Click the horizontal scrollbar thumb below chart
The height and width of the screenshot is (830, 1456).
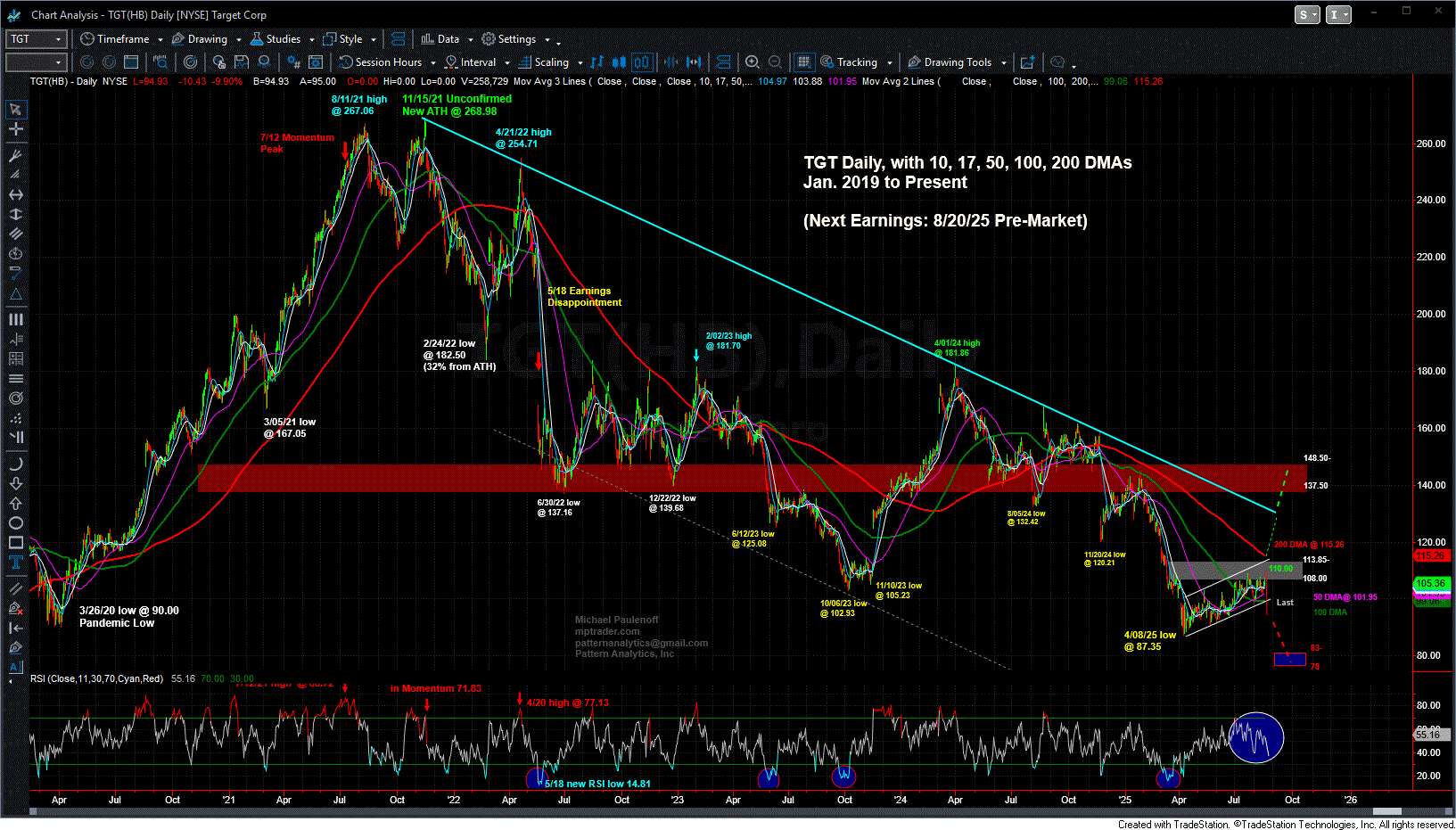[x=1386, y=810]
